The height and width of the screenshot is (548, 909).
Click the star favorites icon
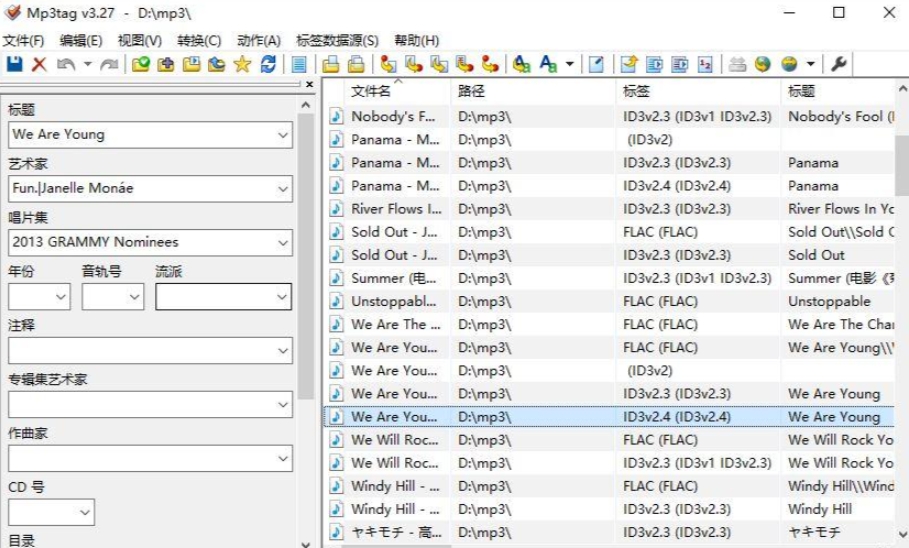click(x=242, y=64)
